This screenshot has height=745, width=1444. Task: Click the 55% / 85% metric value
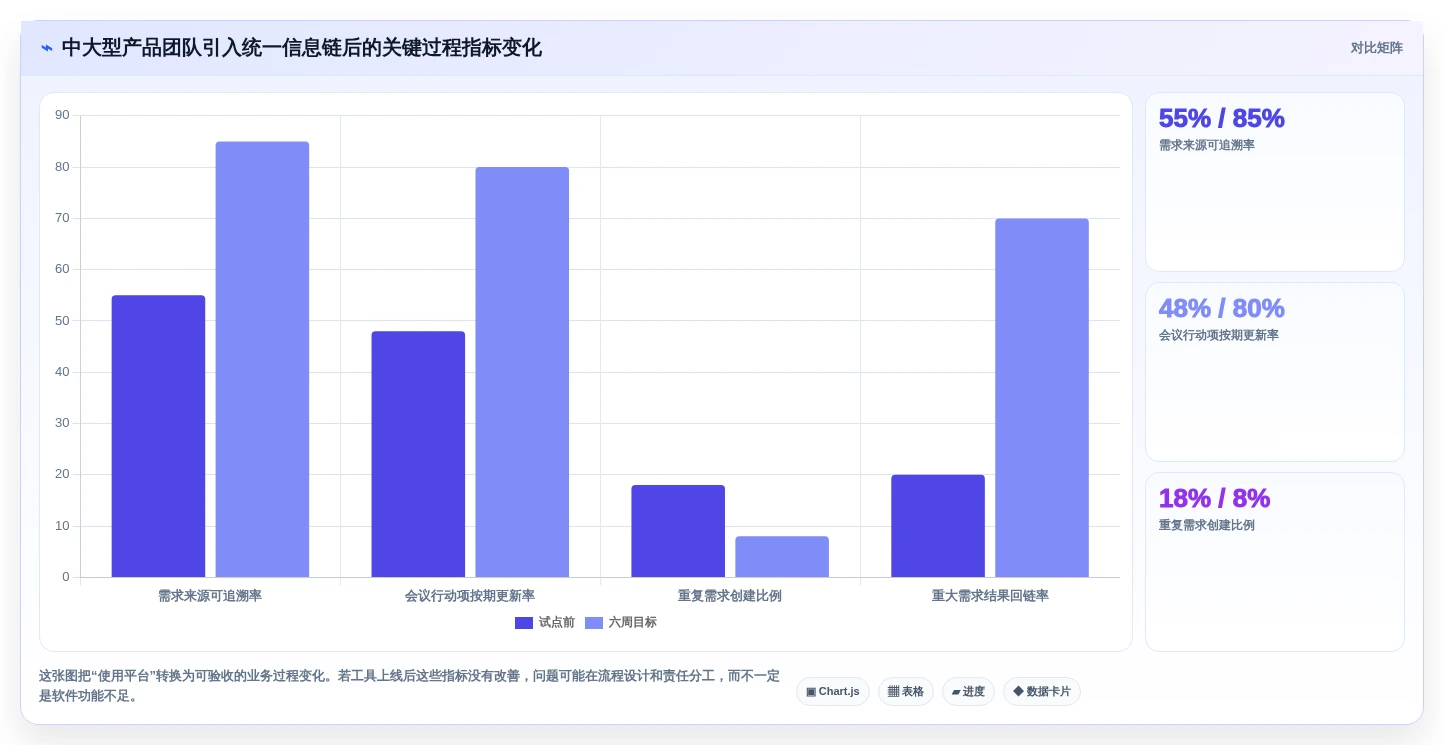click(x=1221, y=118)
